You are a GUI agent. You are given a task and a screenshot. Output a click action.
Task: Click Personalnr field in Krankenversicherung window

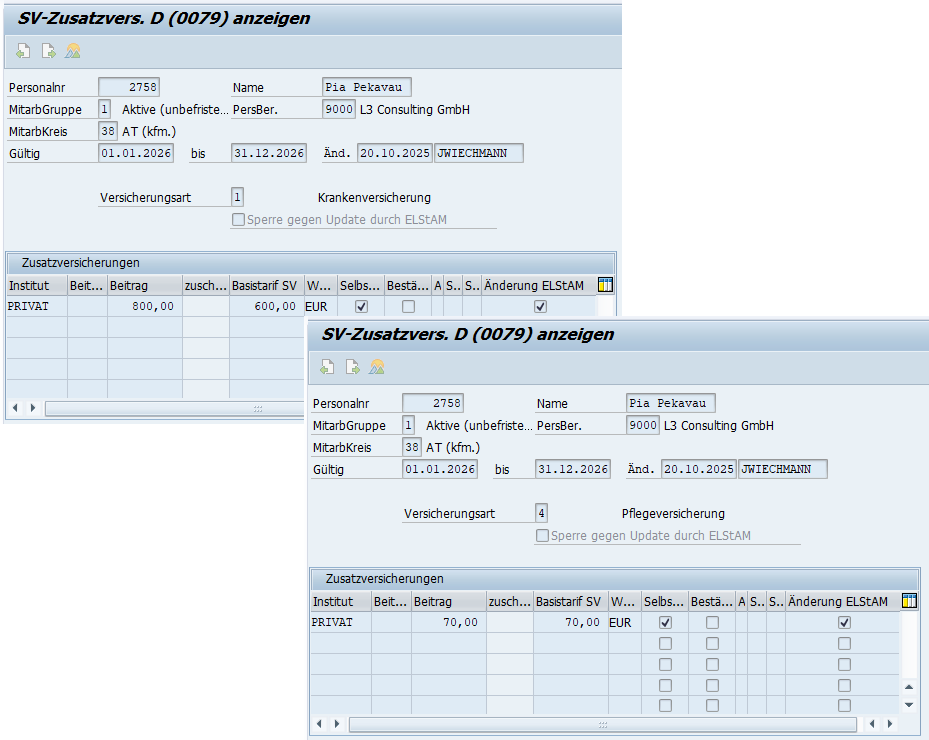coord(129,88)
